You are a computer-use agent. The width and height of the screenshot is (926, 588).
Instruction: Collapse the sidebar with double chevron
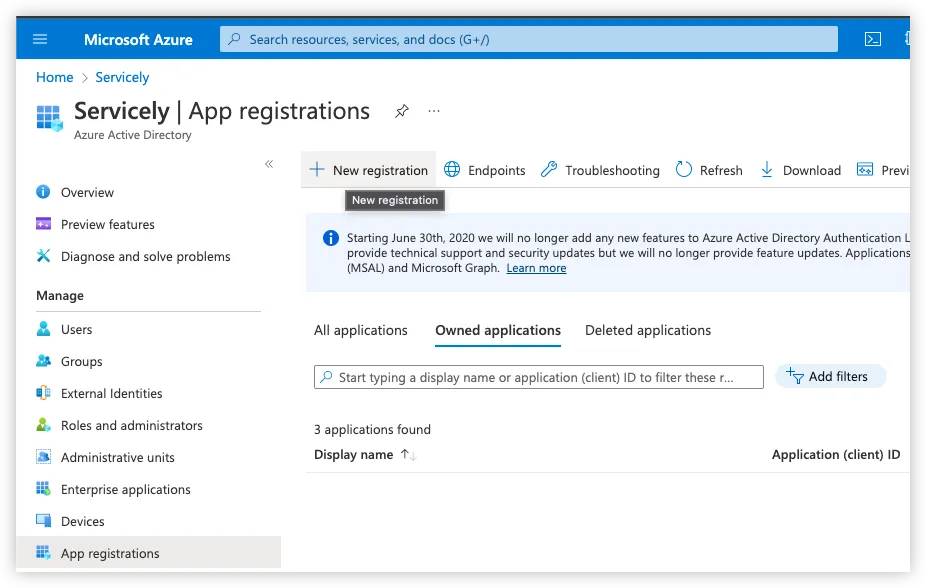[269, 164]
